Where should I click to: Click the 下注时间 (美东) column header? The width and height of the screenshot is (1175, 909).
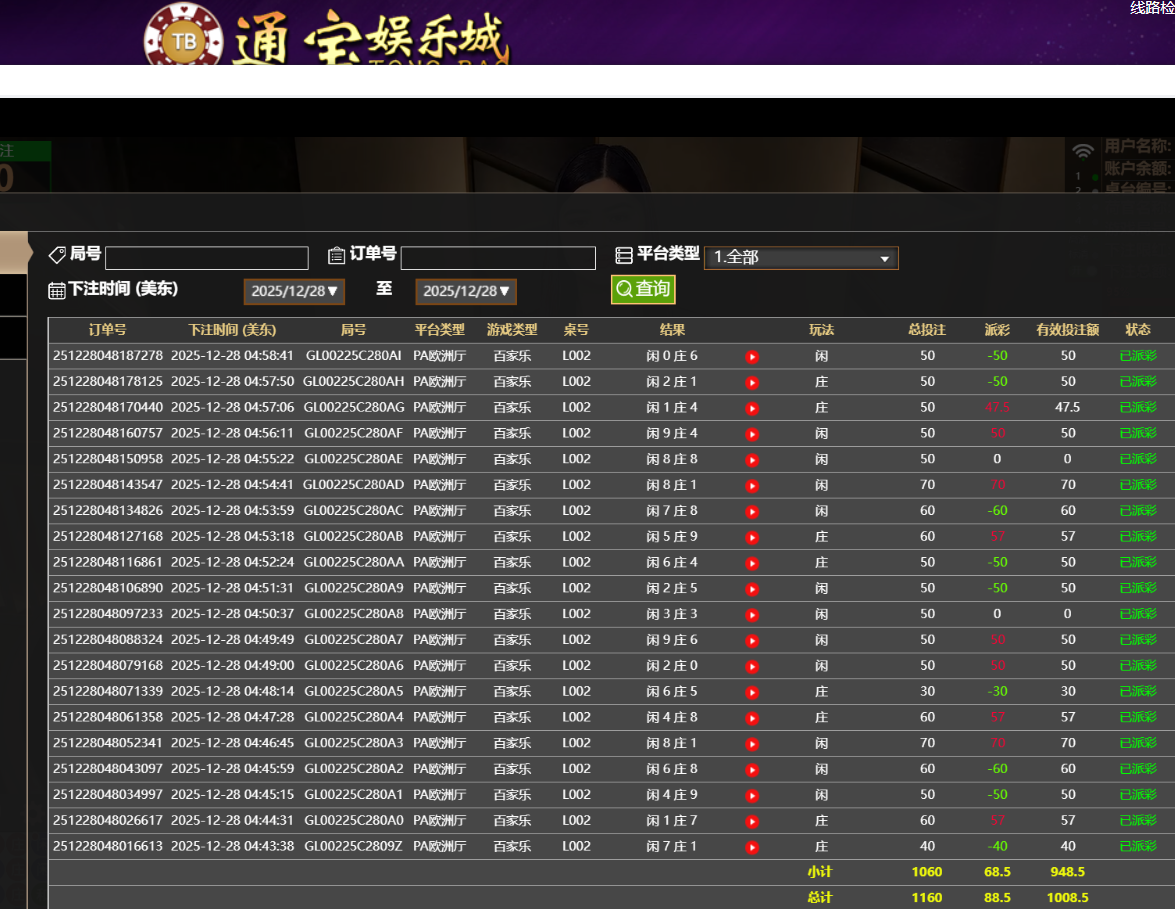(232, 330)
